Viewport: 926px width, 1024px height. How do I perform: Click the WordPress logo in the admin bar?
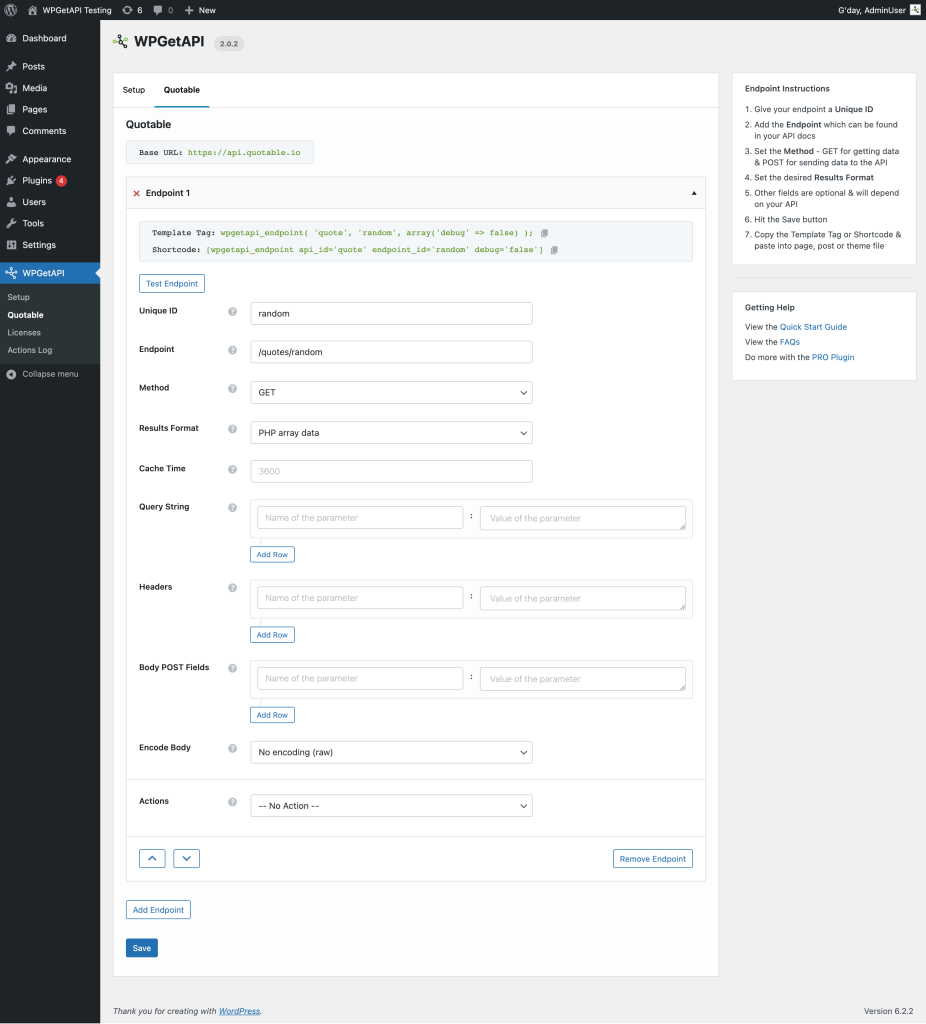11,10
